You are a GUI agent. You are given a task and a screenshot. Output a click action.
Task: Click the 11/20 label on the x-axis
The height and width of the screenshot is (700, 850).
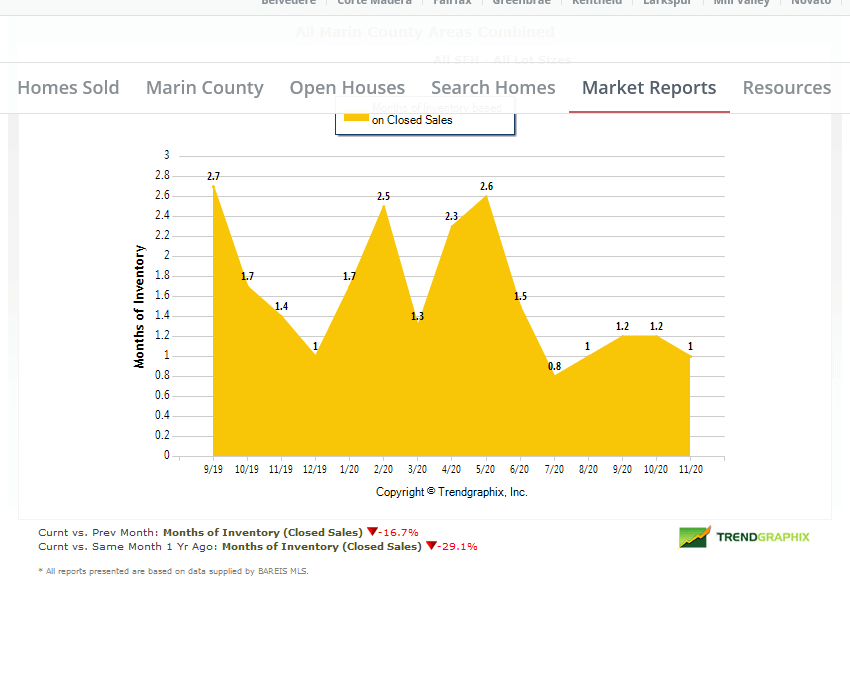click(690, 469)
